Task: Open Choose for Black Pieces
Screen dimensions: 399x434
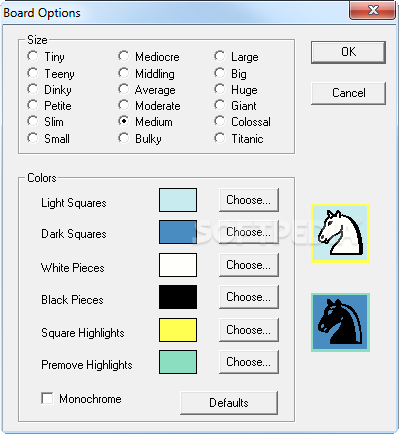Action: tap(249, 297)
